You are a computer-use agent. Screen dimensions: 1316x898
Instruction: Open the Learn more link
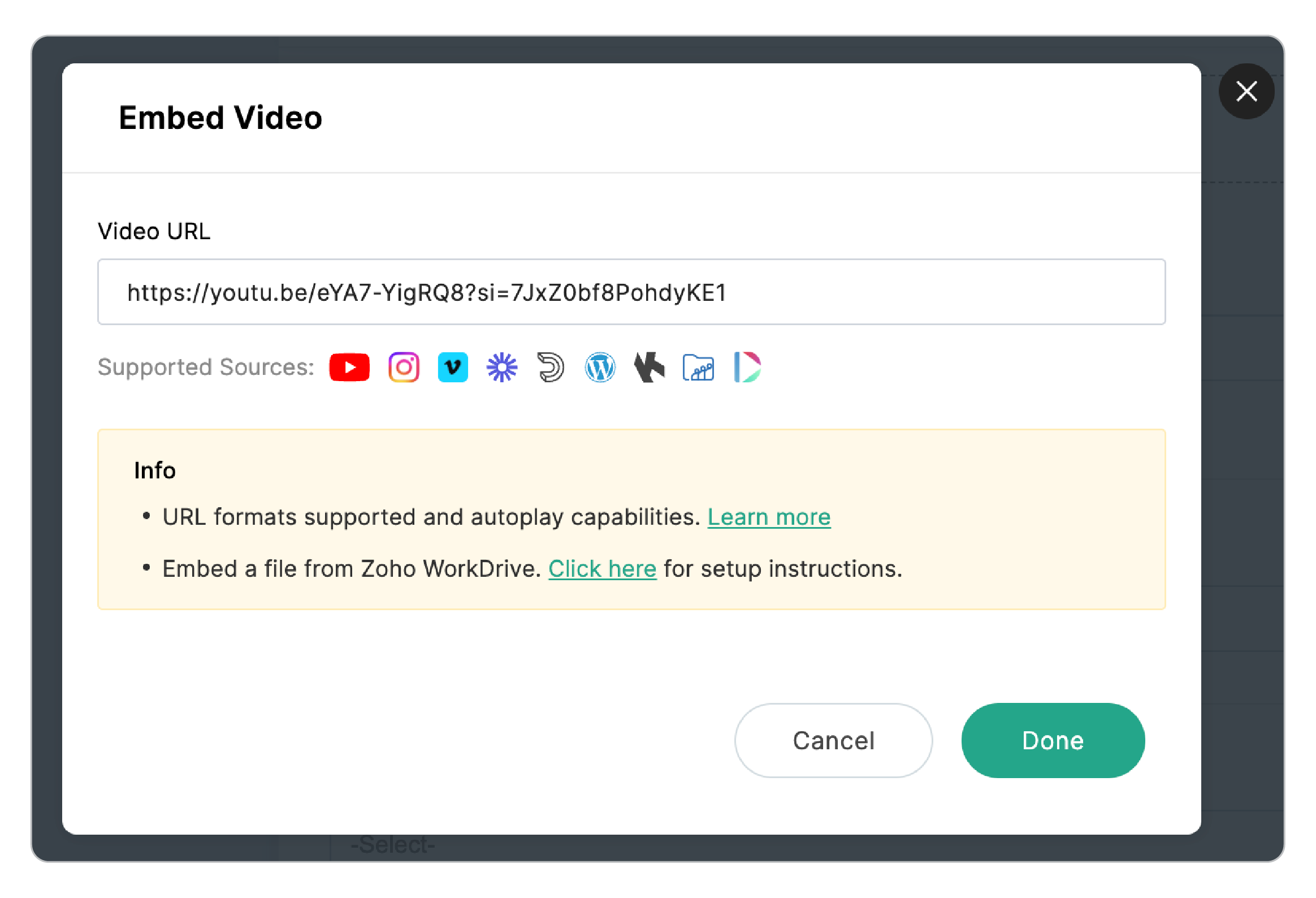point(769,517)
